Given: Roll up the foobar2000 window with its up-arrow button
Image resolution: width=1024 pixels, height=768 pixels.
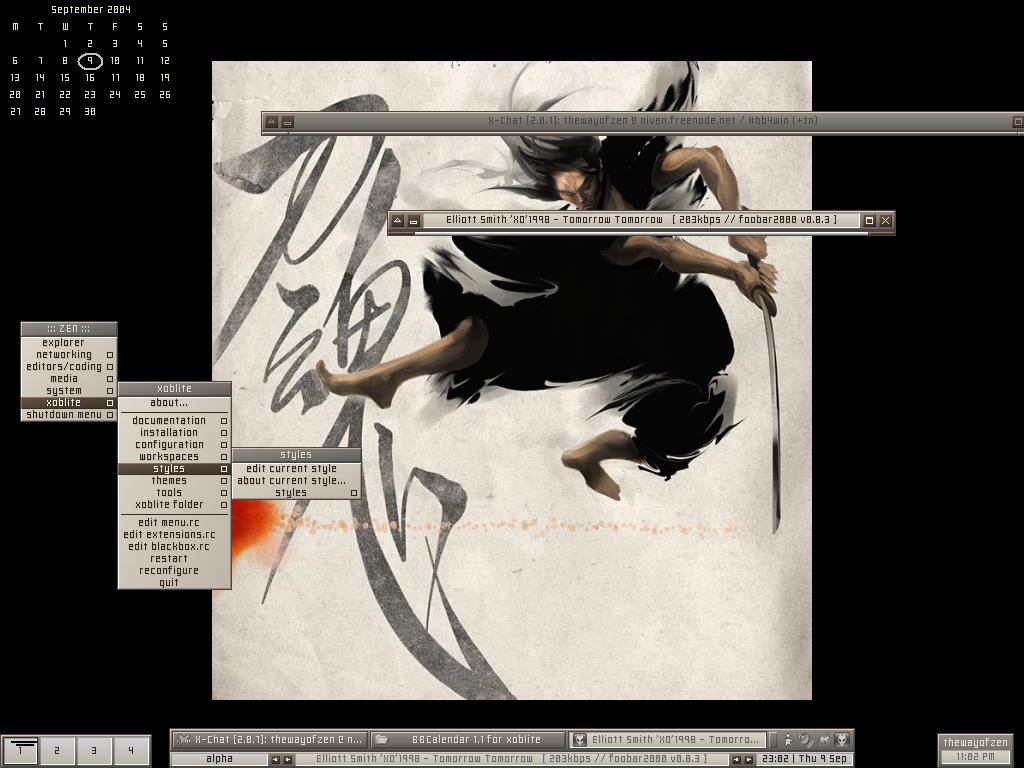Looking at the screenshot, I should pyautogui.click(x=398, y=221).
